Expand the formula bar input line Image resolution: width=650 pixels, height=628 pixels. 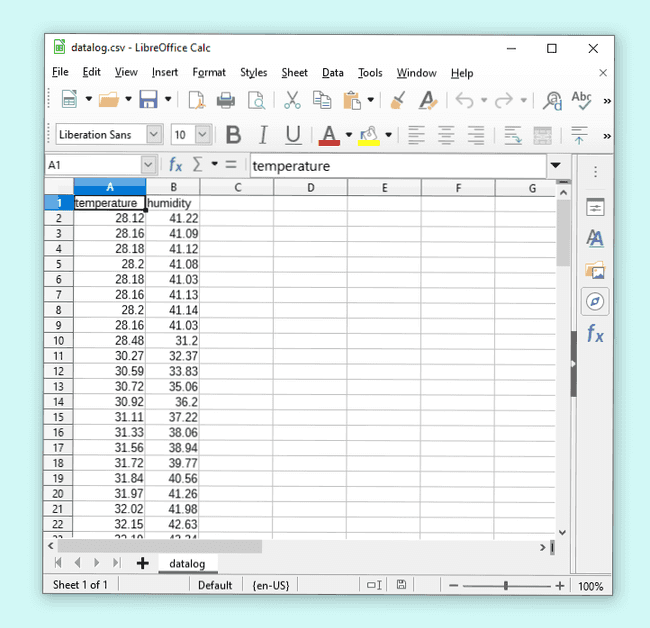(555, 165)
